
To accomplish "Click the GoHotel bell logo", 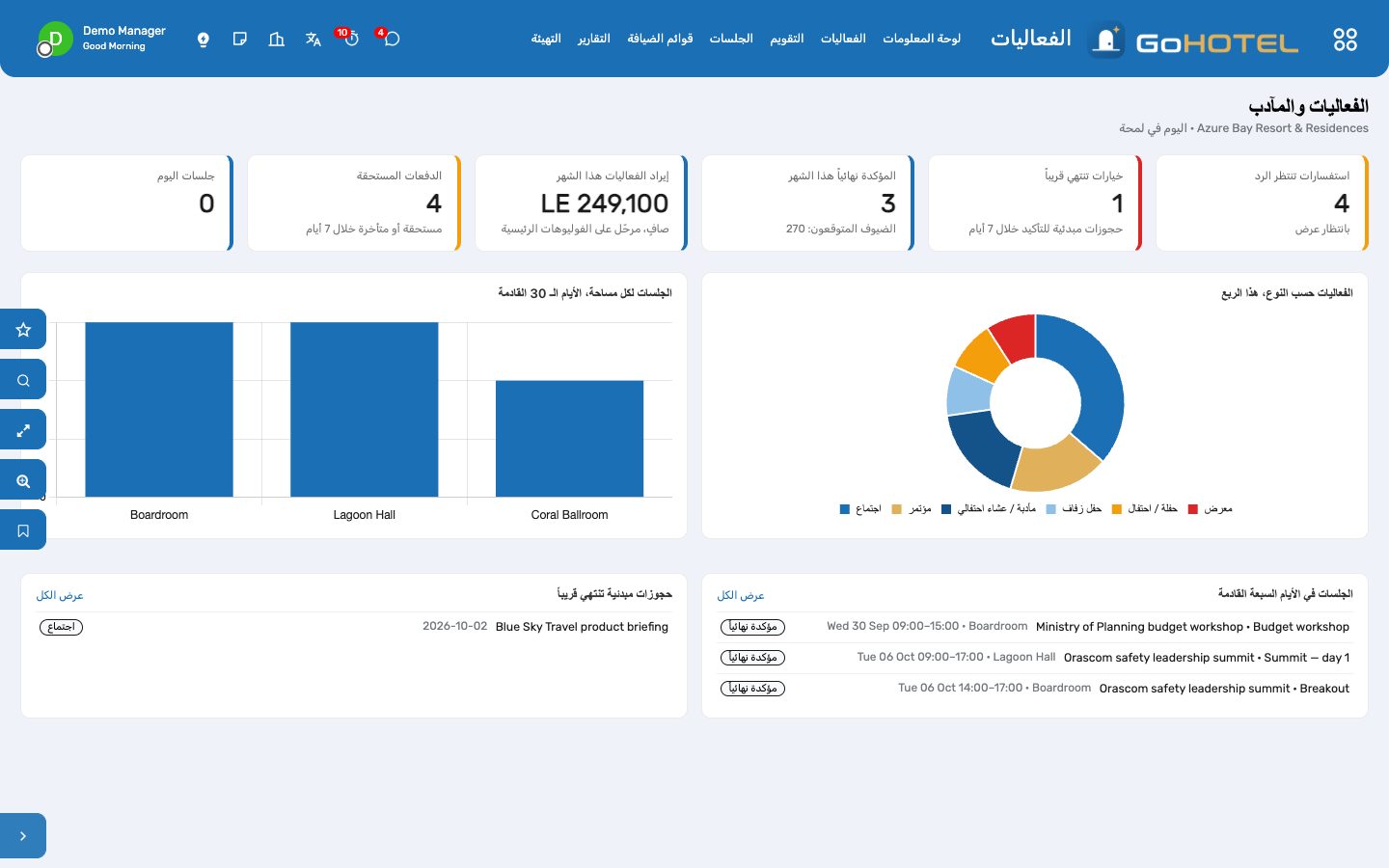I will pos(1106,40).
